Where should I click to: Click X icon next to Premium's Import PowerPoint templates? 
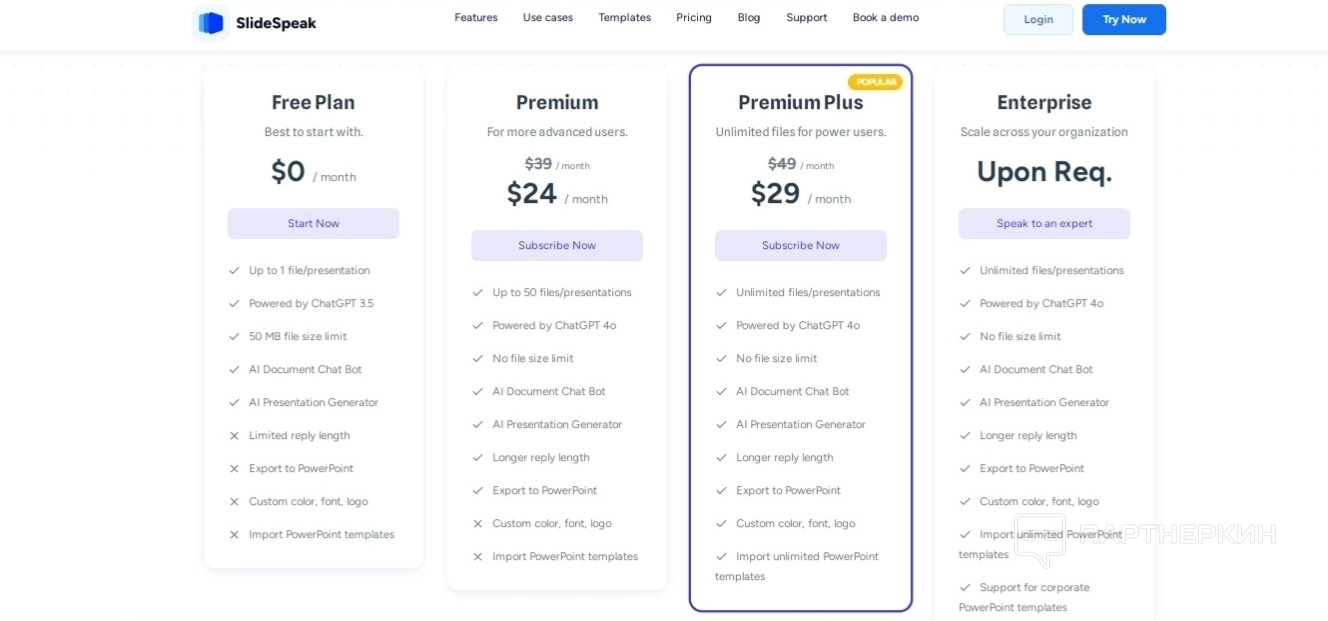(x=478, y=557)
